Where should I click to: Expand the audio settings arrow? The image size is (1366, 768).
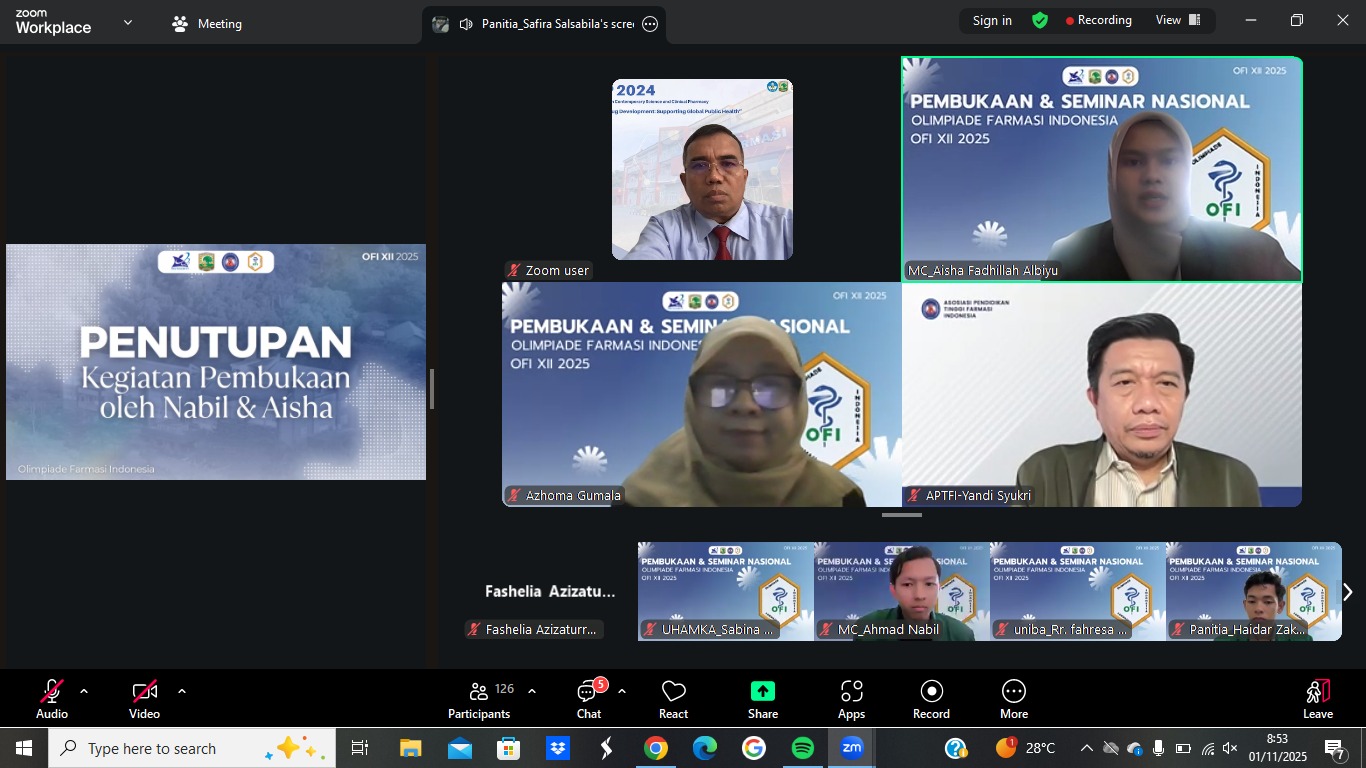tap(84, 691)
